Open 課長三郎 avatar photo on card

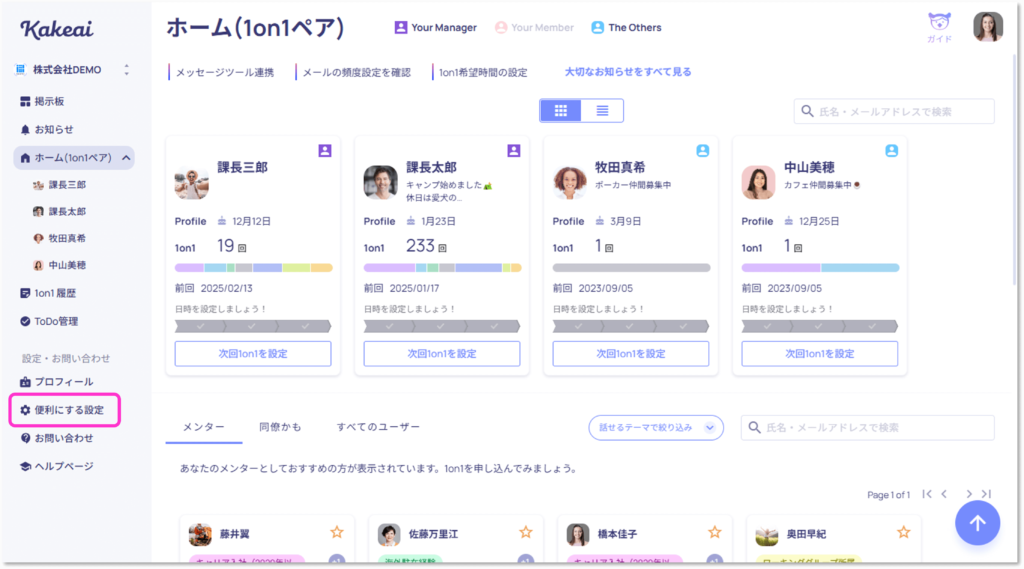point(191,182)
